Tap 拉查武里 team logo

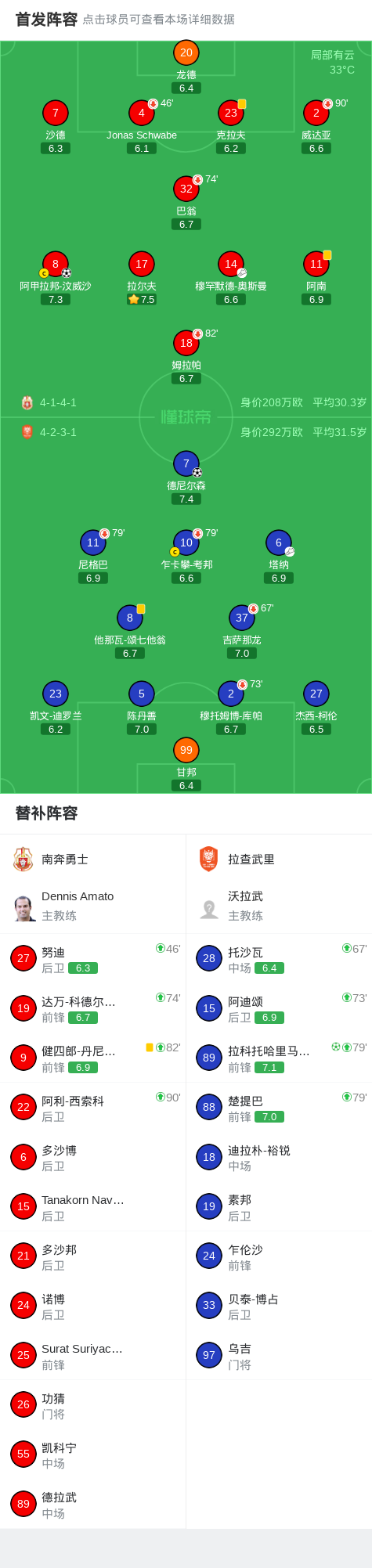(209, 859)
